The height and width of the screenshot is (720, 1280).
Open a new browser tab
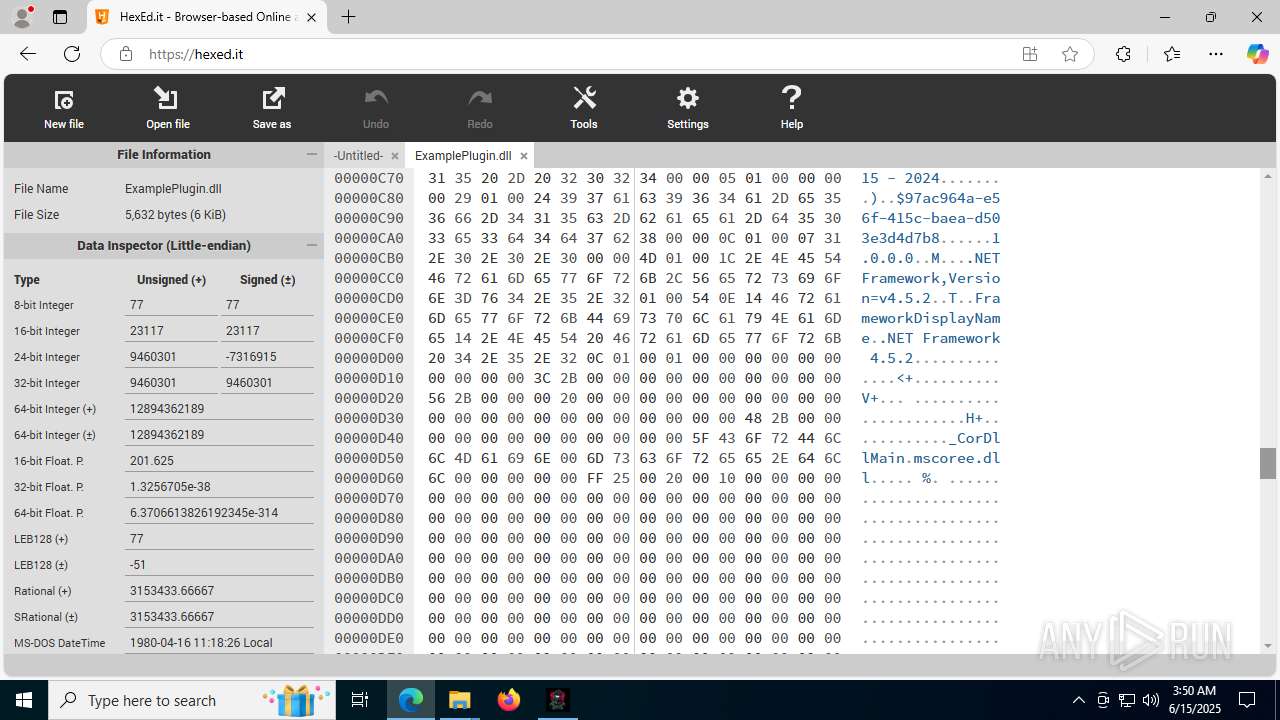(x=348, y=17)
